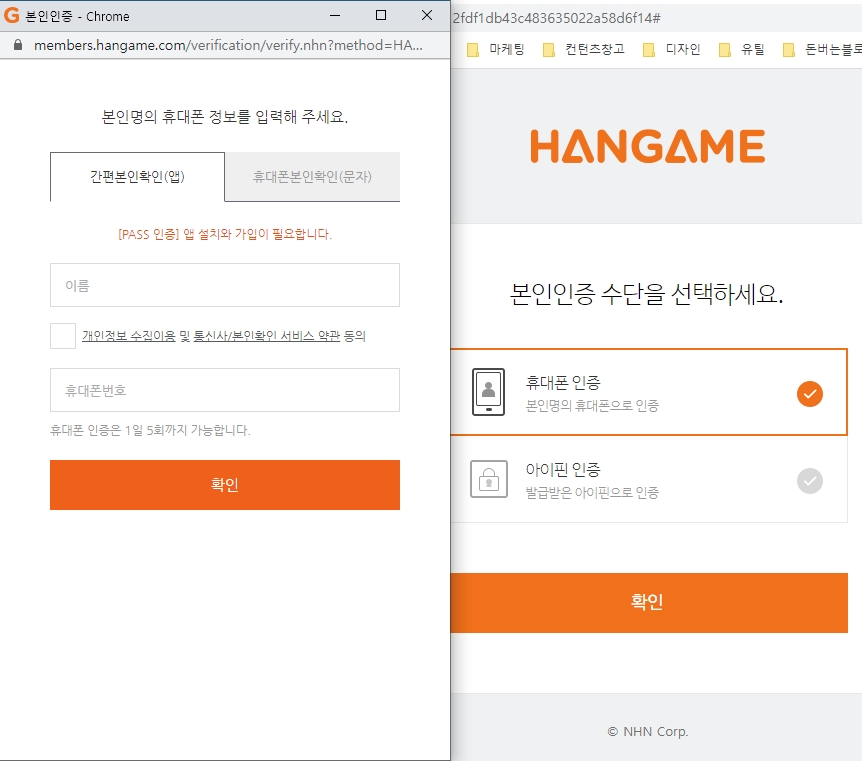Viewport: 862px width, 761px height.
Task: Click the lock icon for 아이핀 인증
Action: [489, 479]
